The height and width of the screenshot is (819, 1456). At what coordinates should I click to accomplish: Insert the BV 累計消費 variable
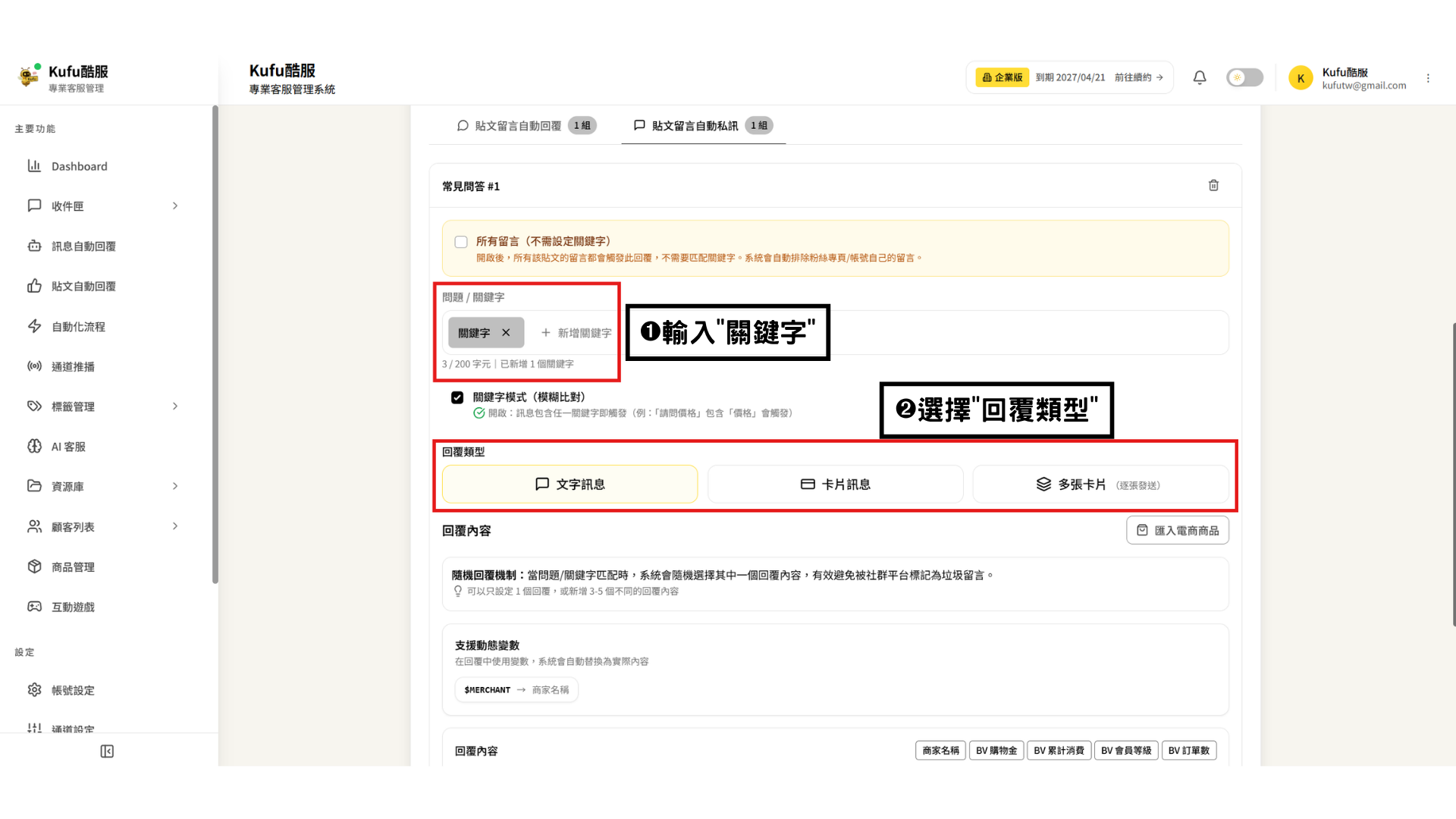click(1059, 751)
